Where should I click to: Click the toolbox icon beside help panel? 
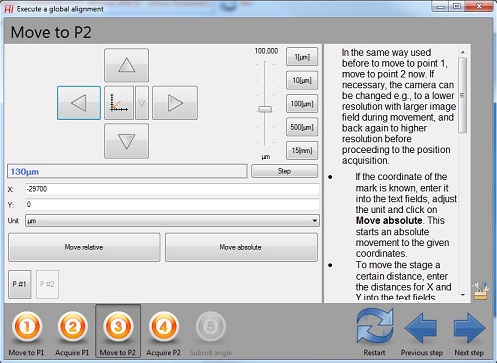pos(480,291)
